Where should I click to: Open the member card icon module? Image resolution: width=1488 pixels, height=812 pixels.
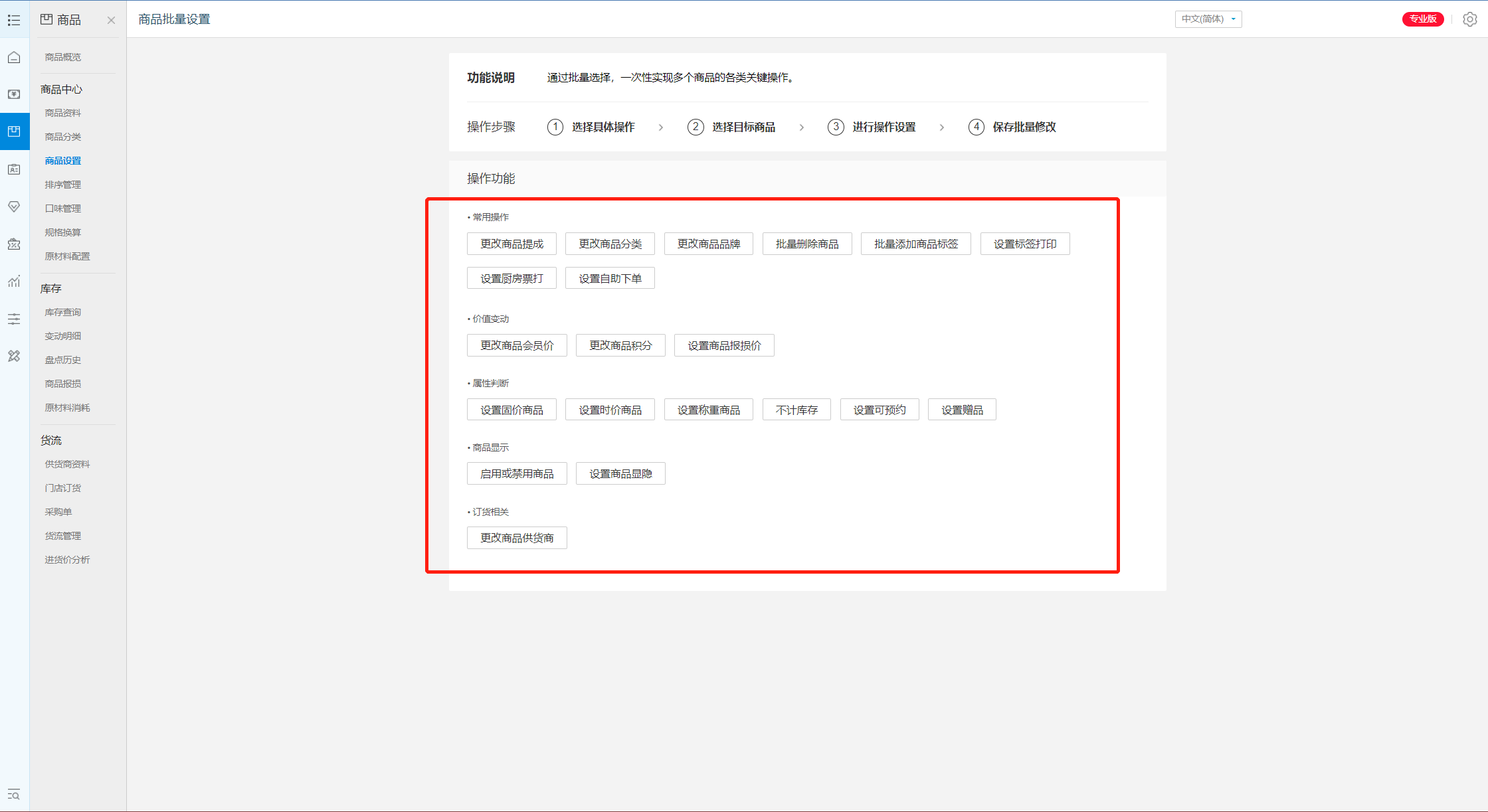click(14, 169)
